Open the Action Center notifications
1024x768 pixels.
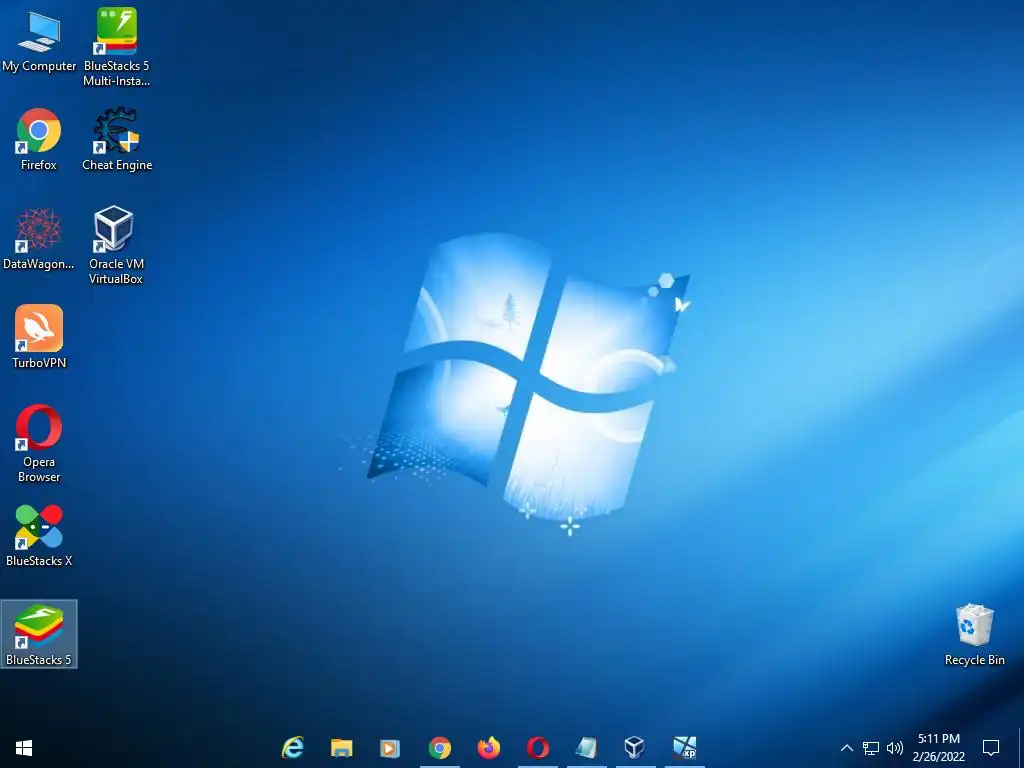[991, 748]
